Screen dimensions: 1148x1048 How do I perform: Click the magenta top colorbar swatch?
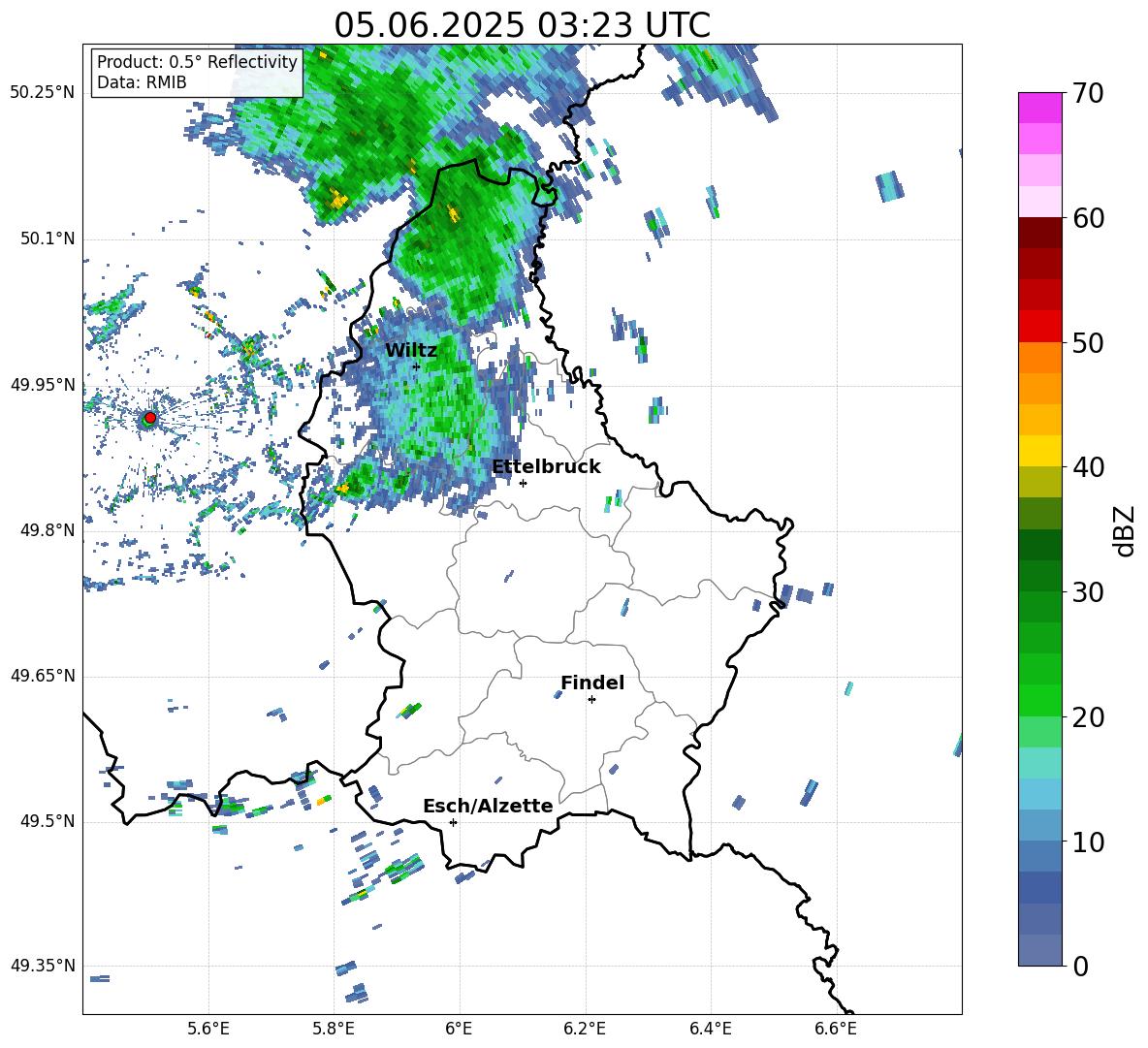(x=1039, y=109)
